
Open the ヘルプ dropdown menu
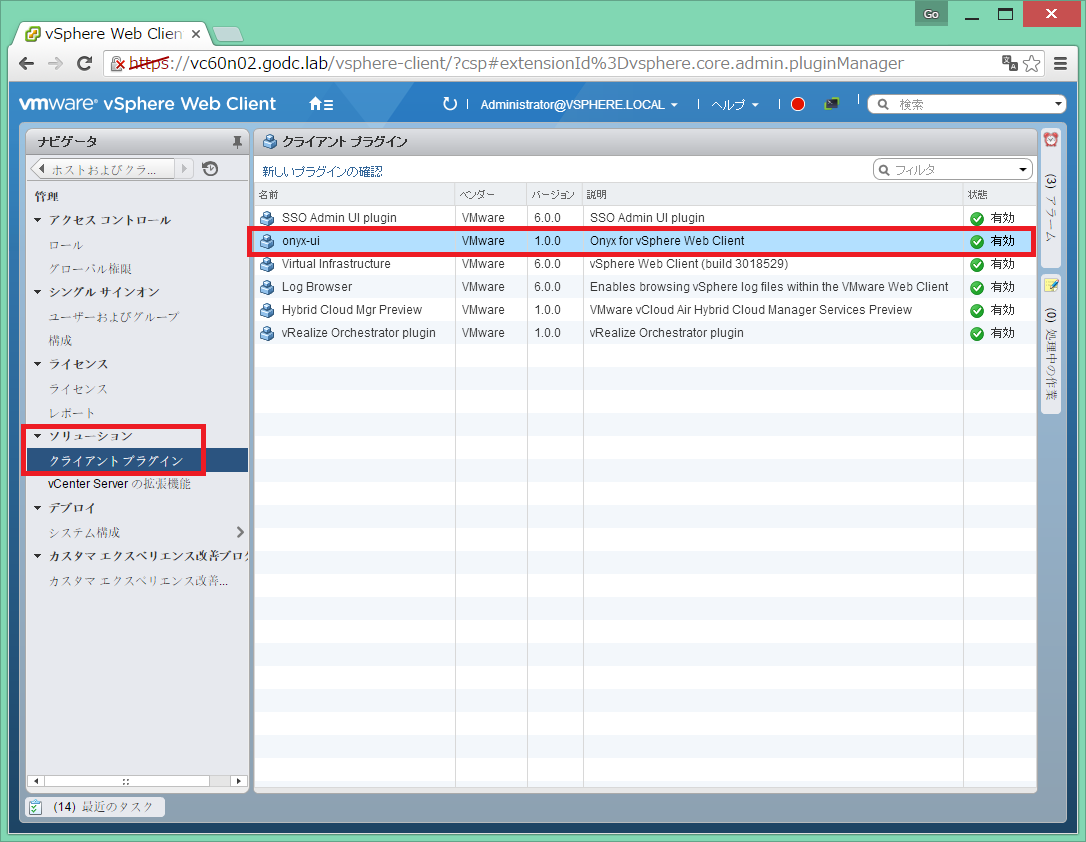coord(735,105)
